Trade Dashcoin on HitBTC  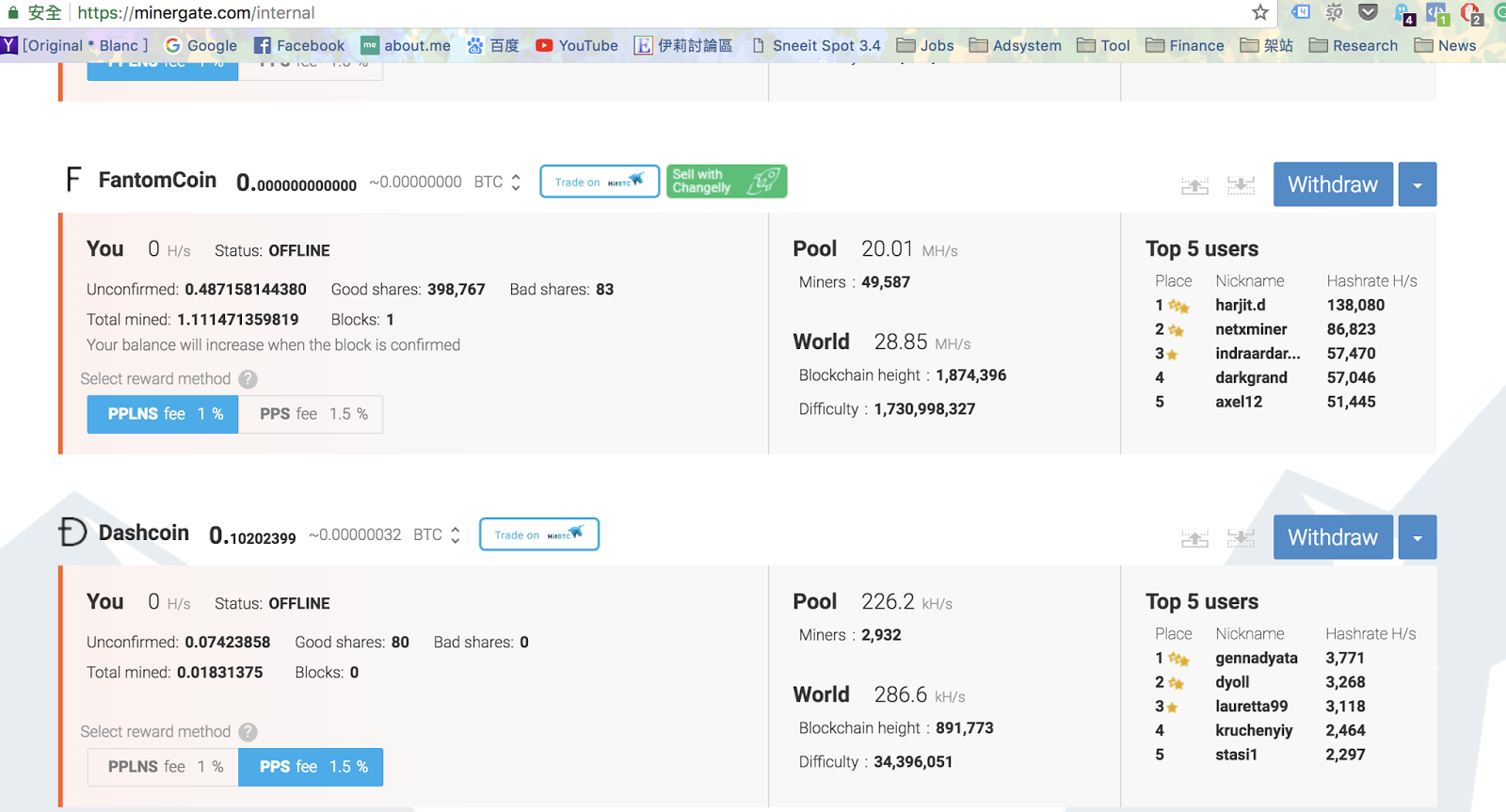point(539,534)
